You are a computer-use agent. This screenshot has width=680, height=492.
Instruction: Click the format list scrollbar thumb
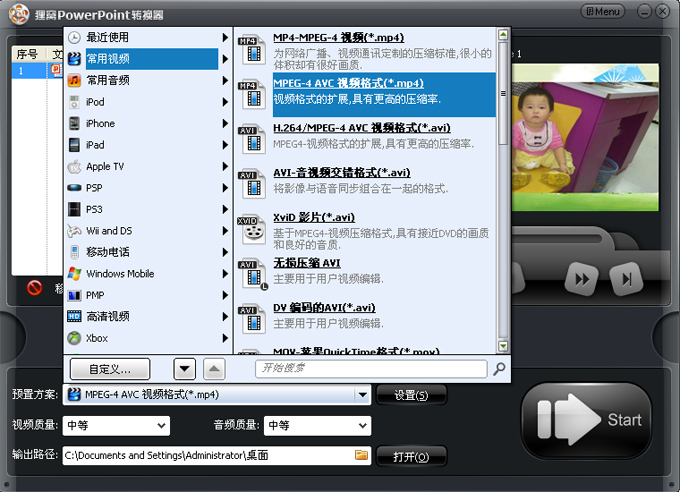[x=503, y=93]
